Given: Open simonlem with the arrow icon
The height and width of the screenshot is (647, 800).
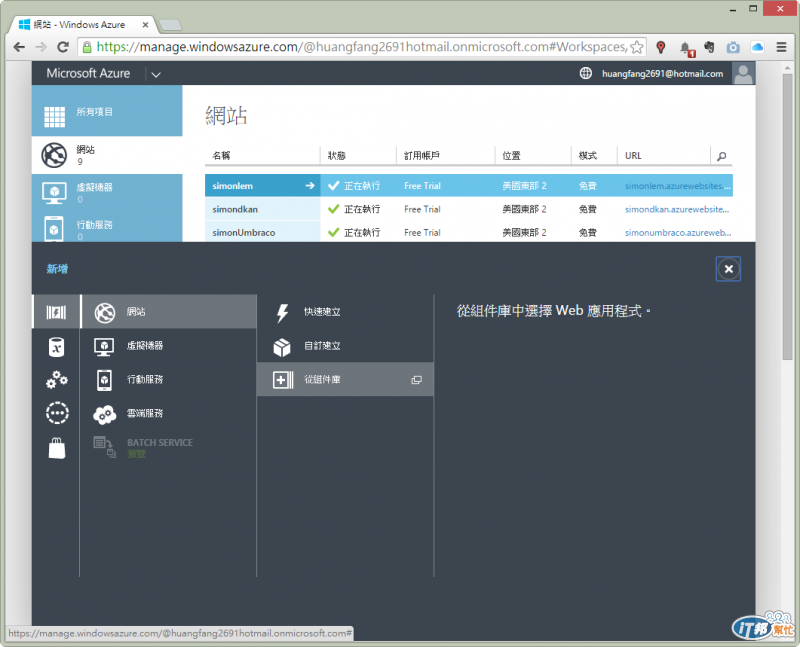Looking at the screenshot, I should [x=310, y=186].
